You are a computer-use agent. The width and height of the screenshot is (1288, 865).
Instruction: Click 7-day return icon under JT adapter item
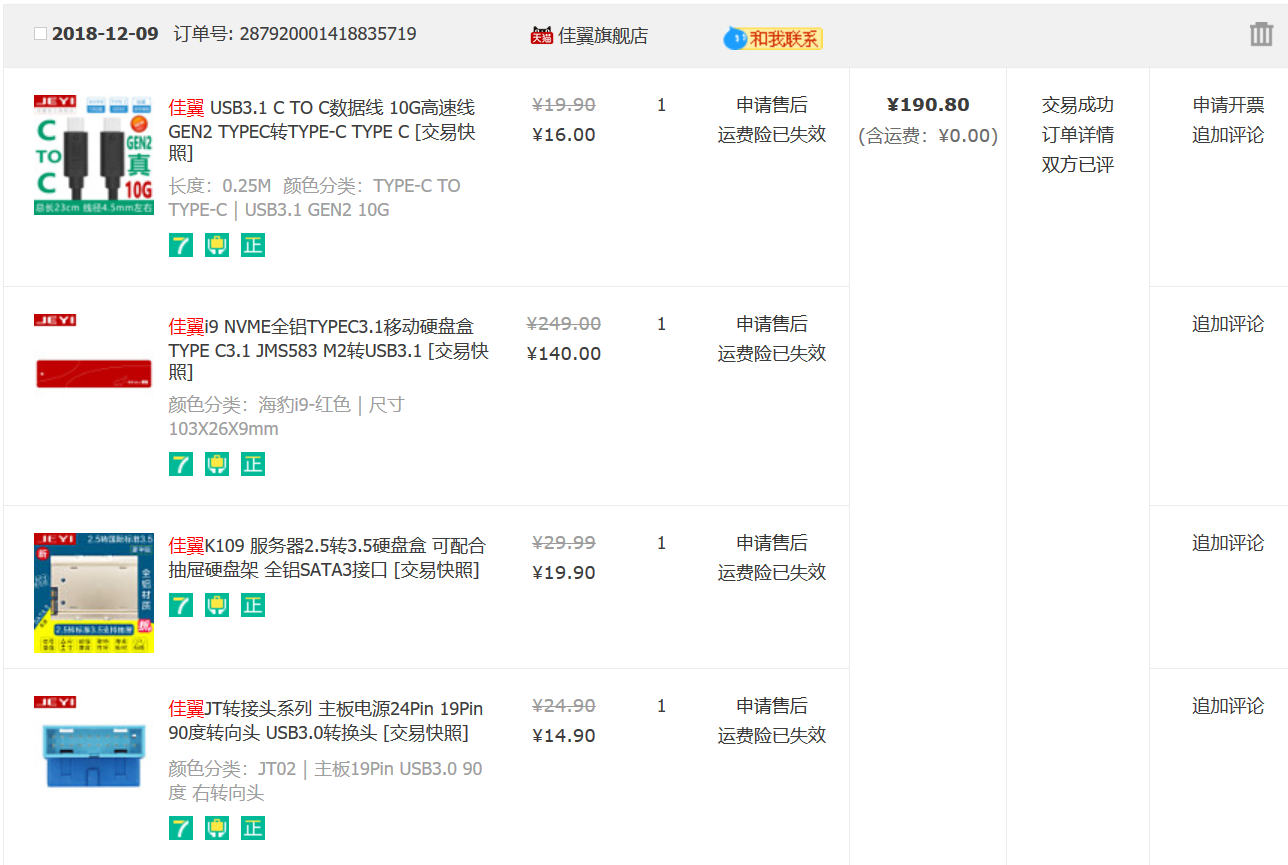(181, 828)
